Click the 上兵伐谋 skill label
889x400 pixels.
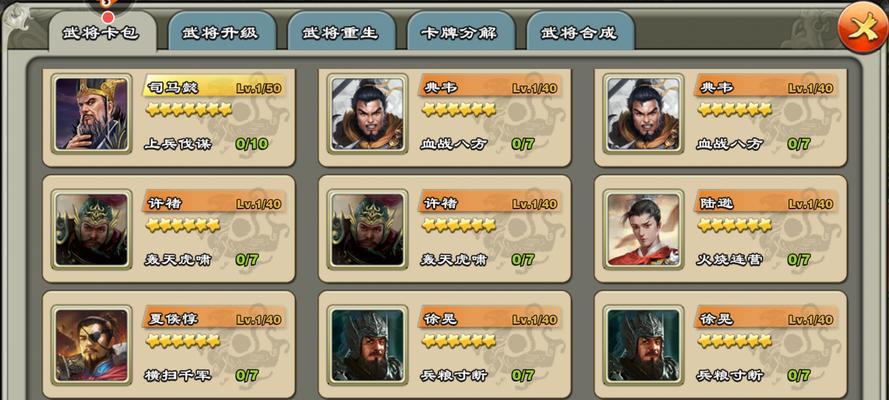click(x=178, y=144)
